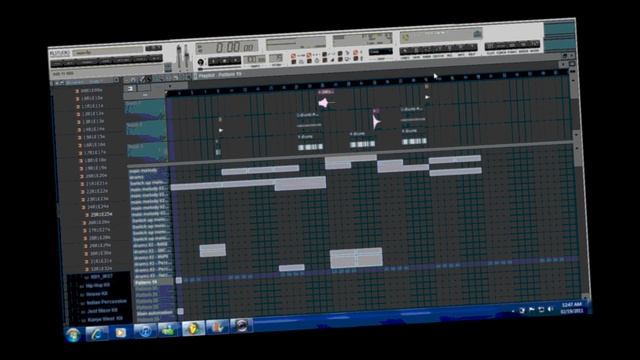Open the Action Center flag in system tray
The image size is (640, 360).
531,310
